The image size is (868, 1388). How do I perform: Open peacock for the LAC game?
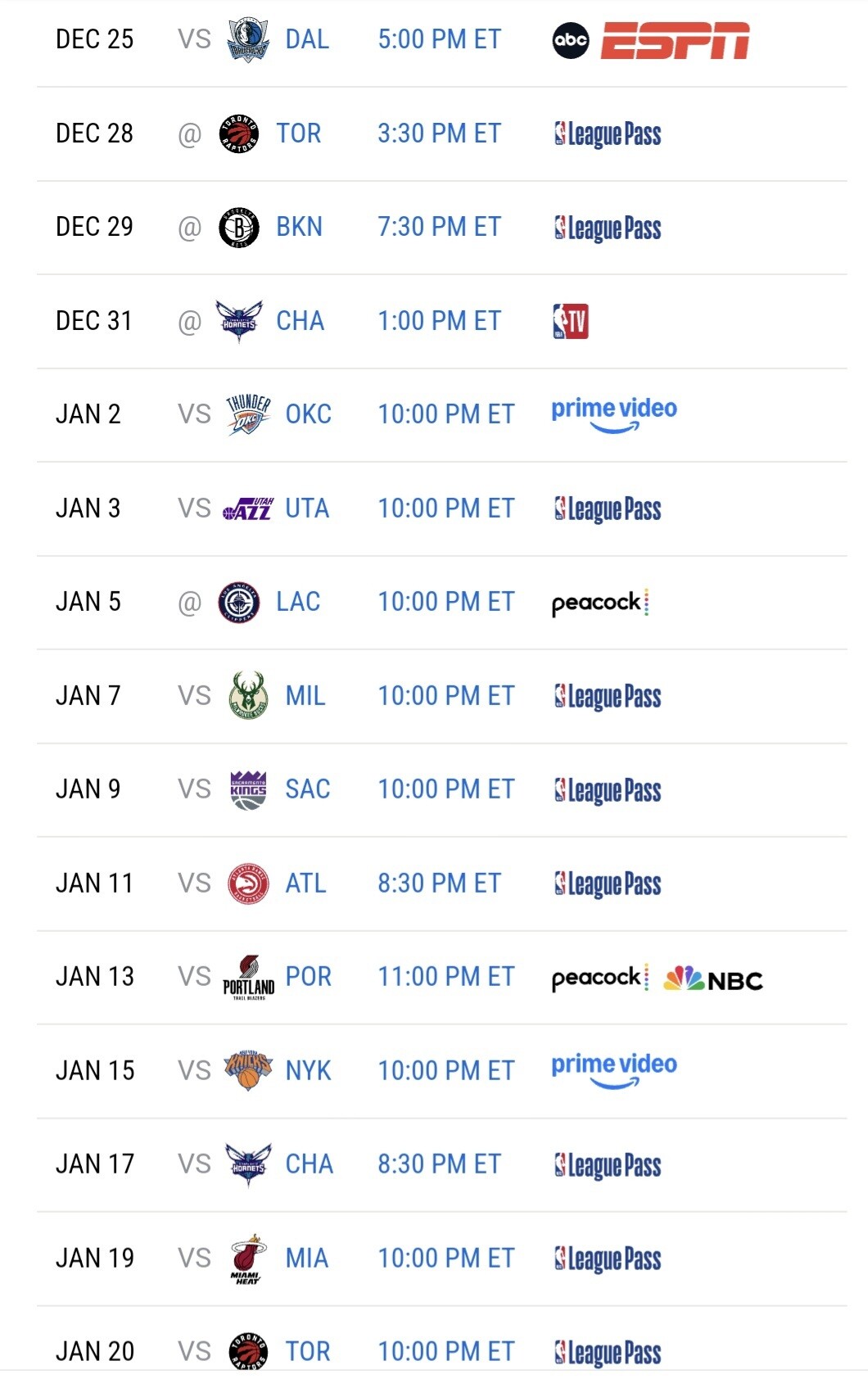pos(600,603)
